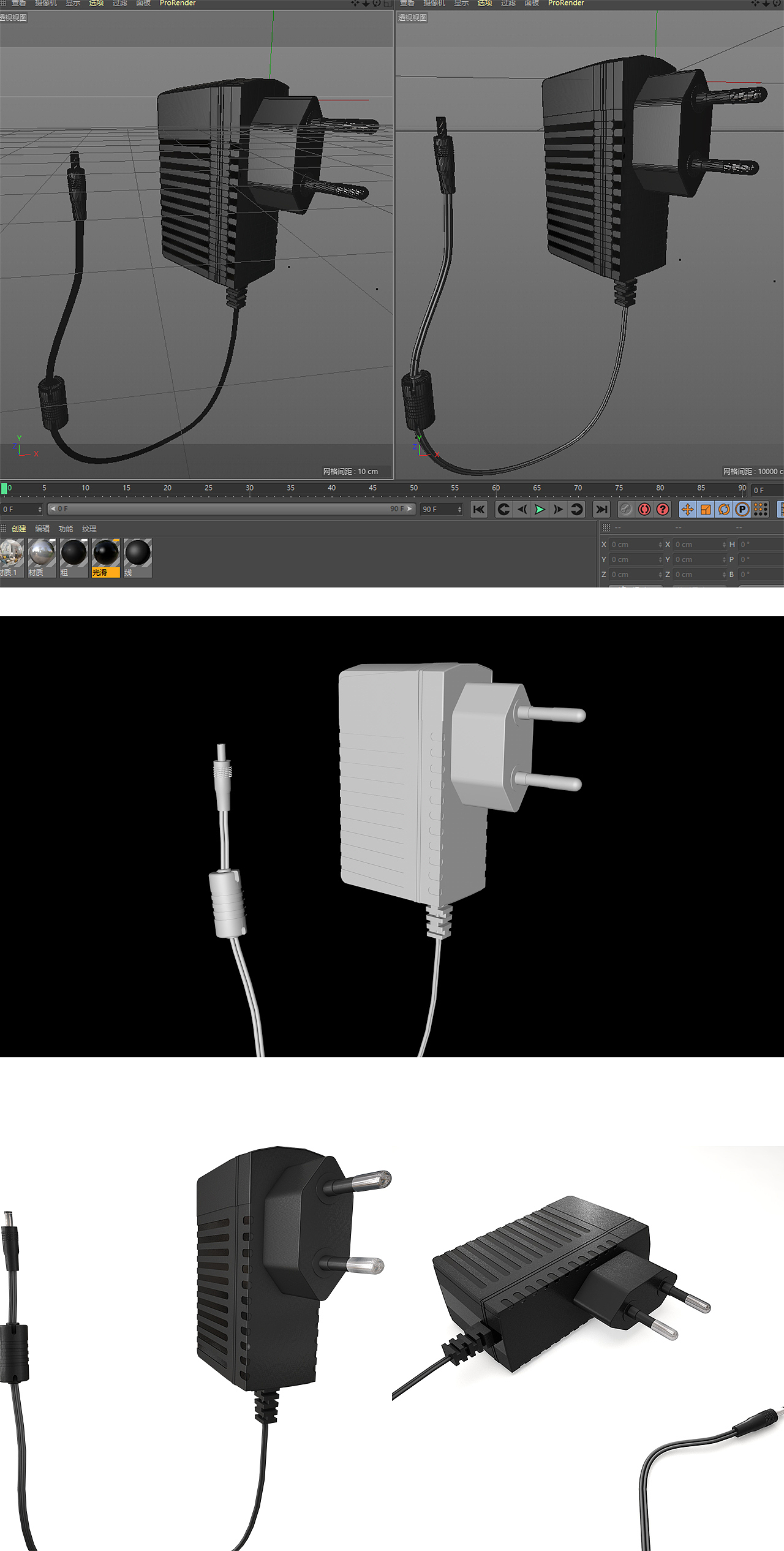The height and width of the screenshot is (1551, 784).
Task: Select the 材质.1 HDR material thumbnail
Action: [x=11, y=557]
